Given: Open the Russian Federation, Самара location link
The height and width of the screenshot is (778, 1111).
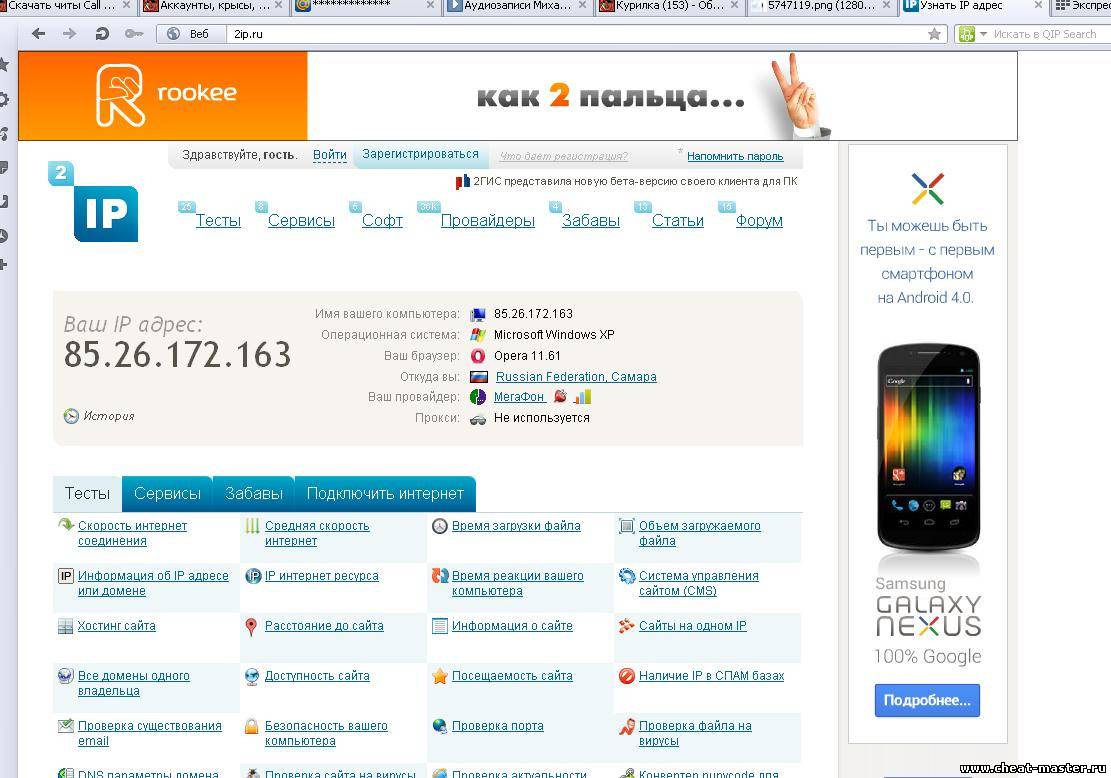Looking at the screenshot, I should (x=576, y=377).
